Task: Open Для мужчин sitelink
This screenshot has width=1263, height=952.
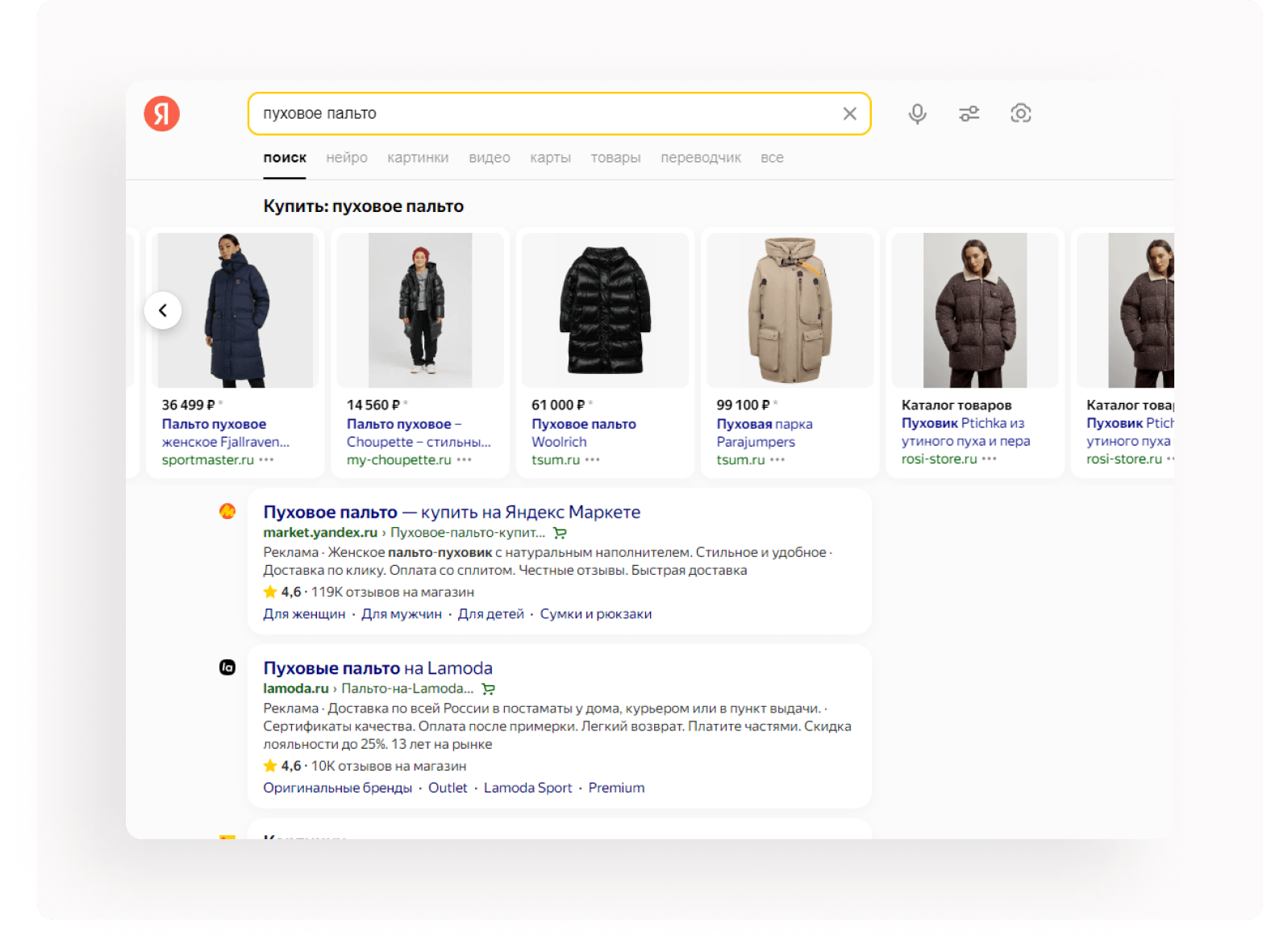Action: (x=402, y=614)
